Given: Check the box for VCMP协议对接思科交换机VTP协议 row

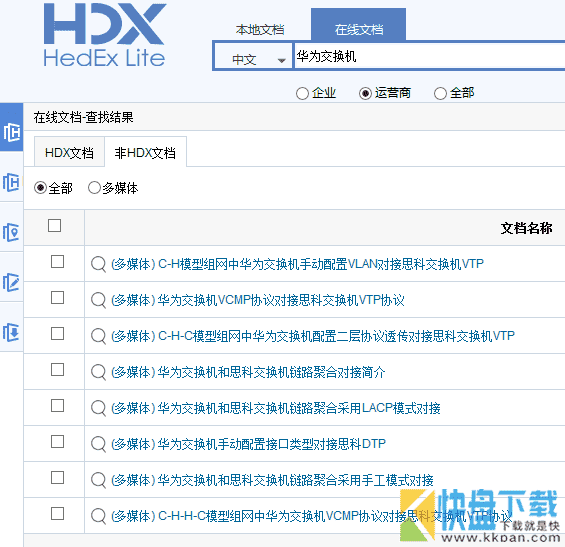Looking at the screenshot, I should [x=58, y=298].
